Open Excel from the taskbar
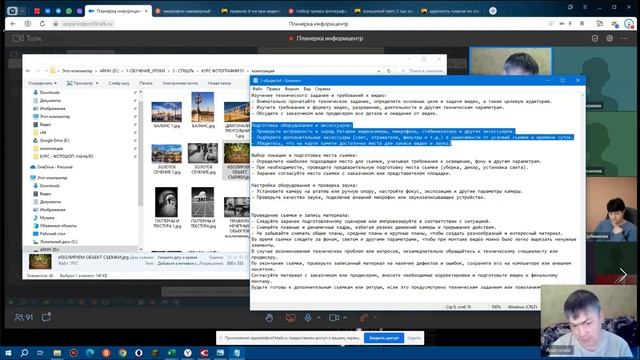 [171, 353]
